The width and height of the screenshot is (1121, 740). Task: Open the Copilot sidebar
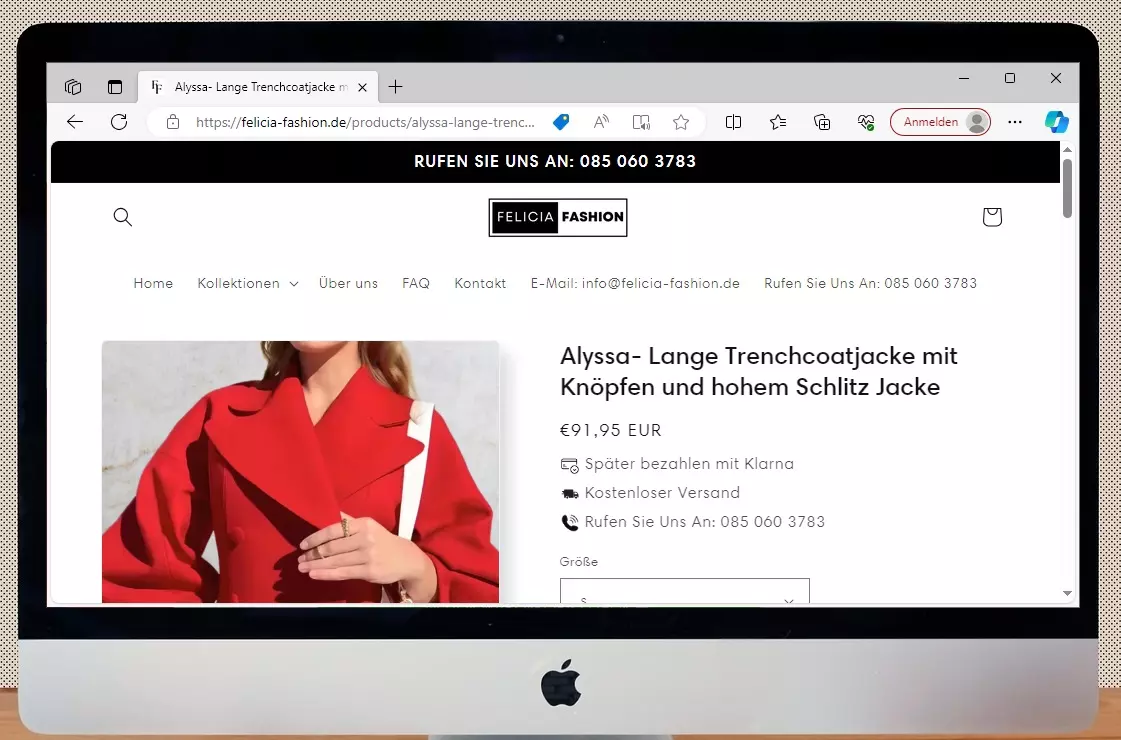(x=1057, y=122)
